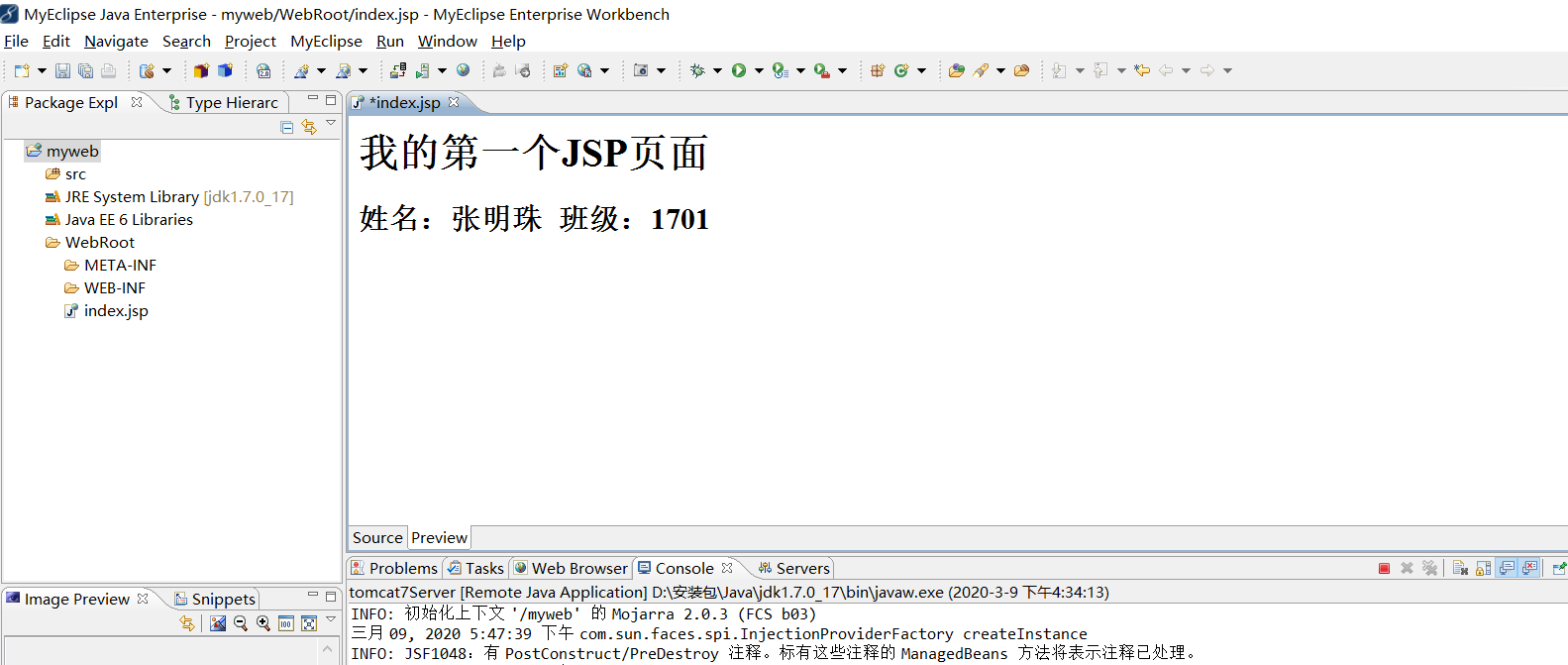Open the MyEclipse menu
The image size is (1568, 665).
pos(326,41)
